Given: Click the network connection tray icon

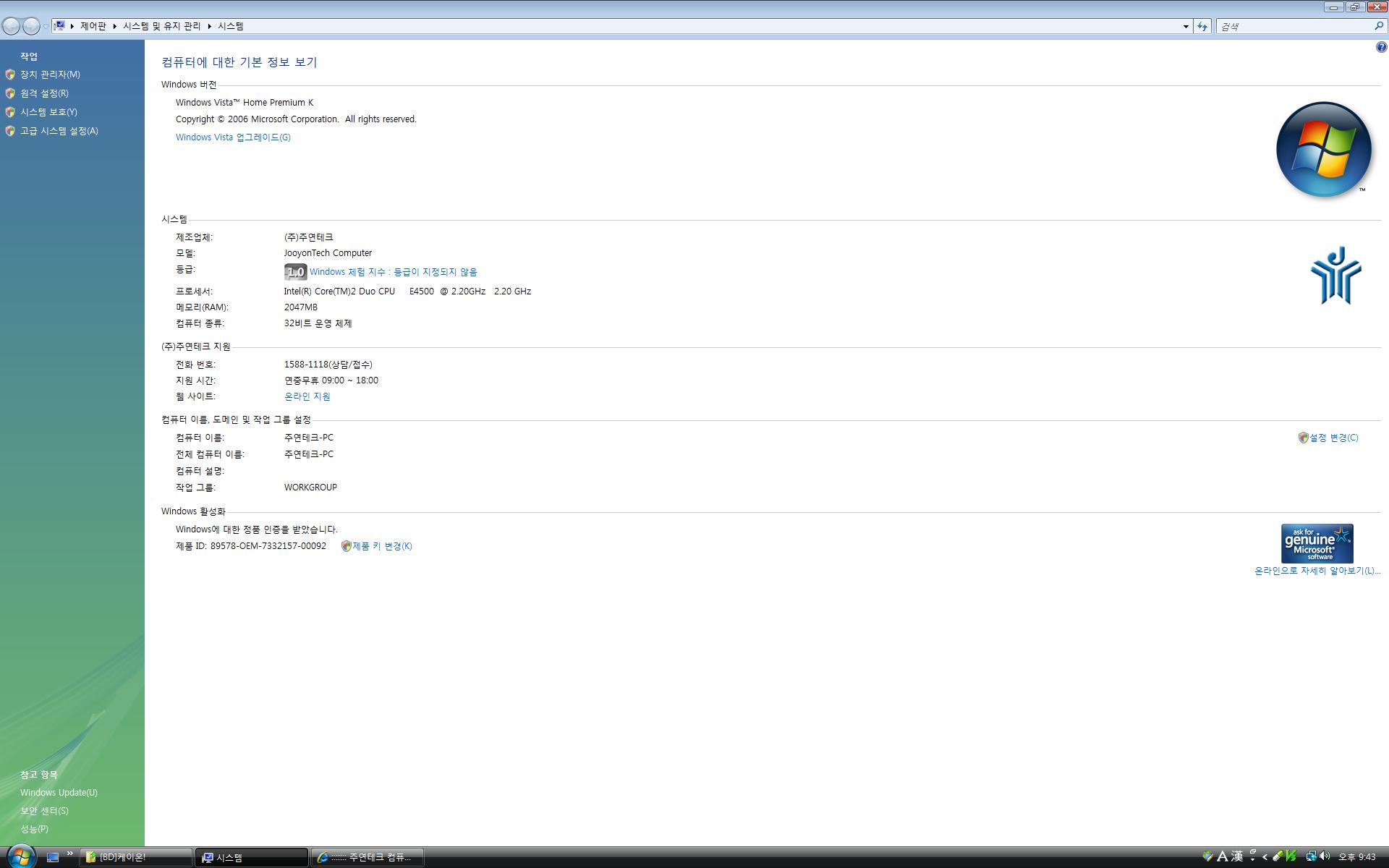Looking at the screenshot, I should point(1311,856).
